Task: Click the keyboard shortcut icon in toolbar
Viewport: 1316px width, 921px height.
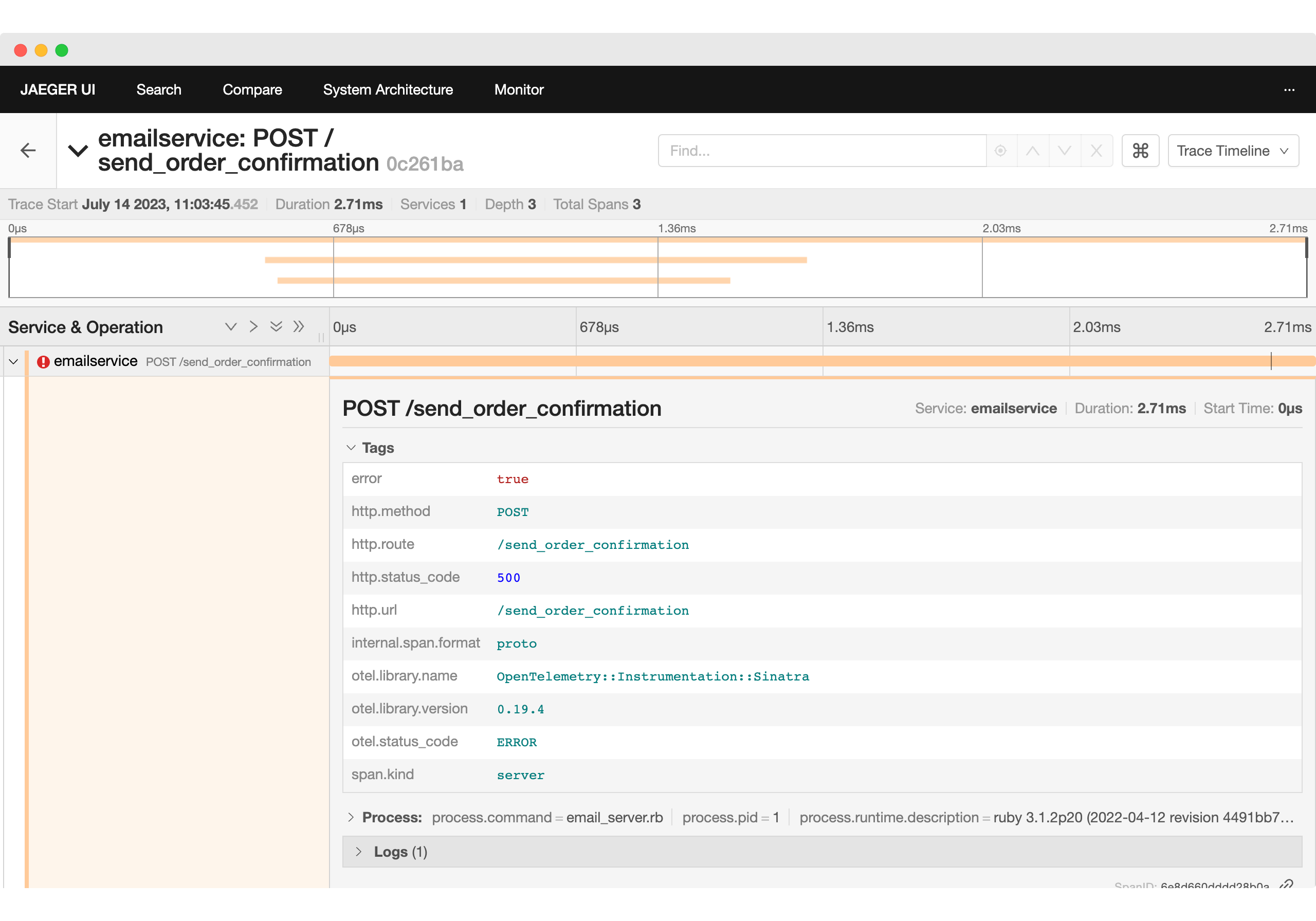Action: click(x=1140, y=151)
